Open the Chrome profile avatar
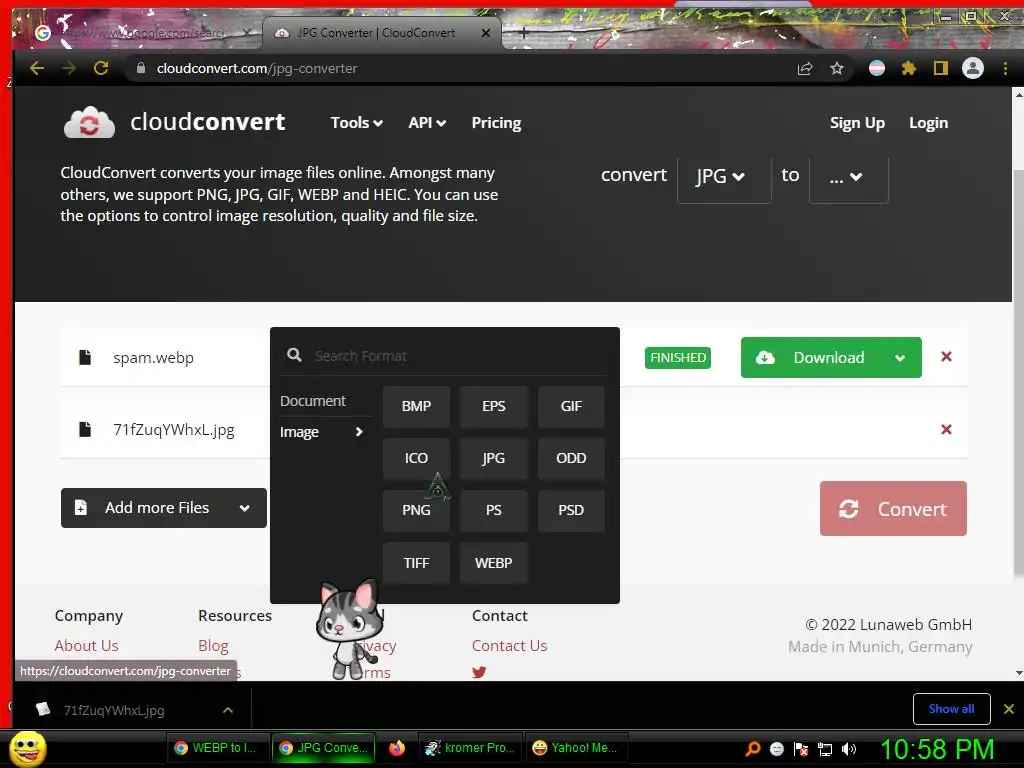The width and height of the screenshot is (1024, 768). click(x=972, y=68)
